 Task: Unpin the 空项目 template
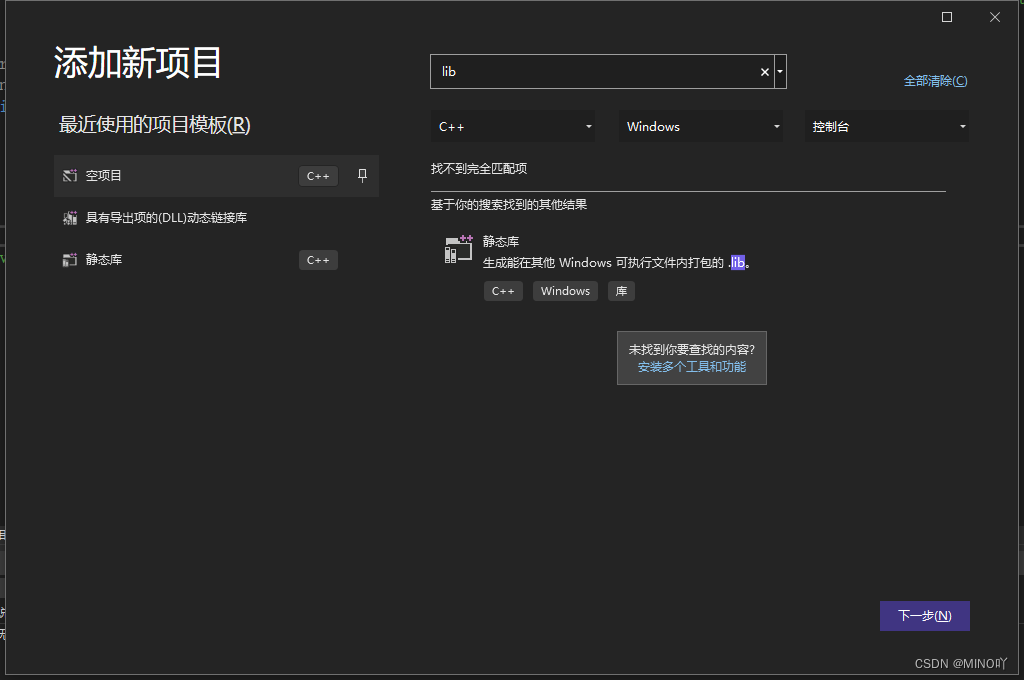pyautogui.click(x=362, y=175)
